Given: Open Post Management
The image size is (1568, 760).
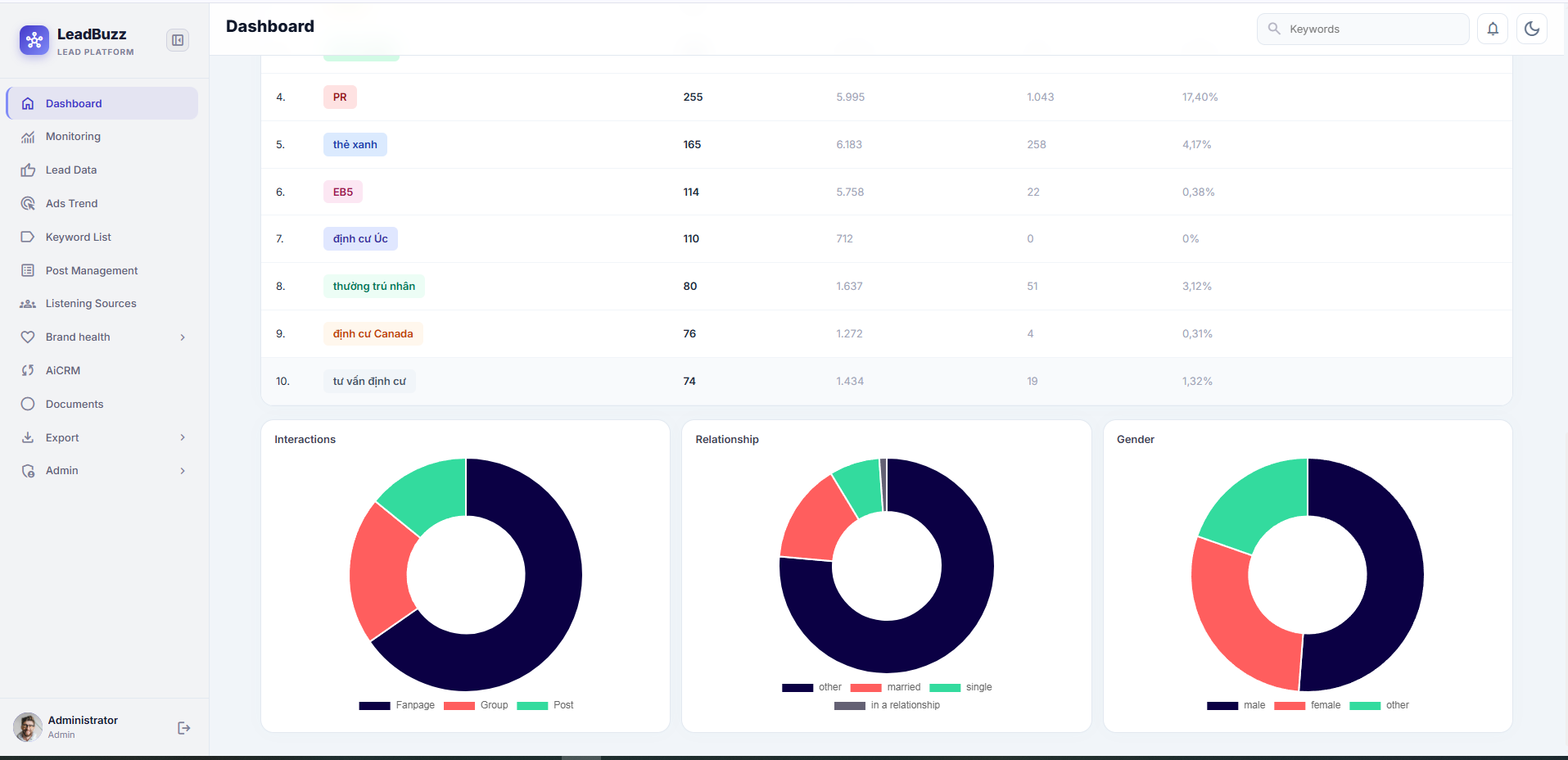Looking at the screenshot, I should (x=102, y=270).
